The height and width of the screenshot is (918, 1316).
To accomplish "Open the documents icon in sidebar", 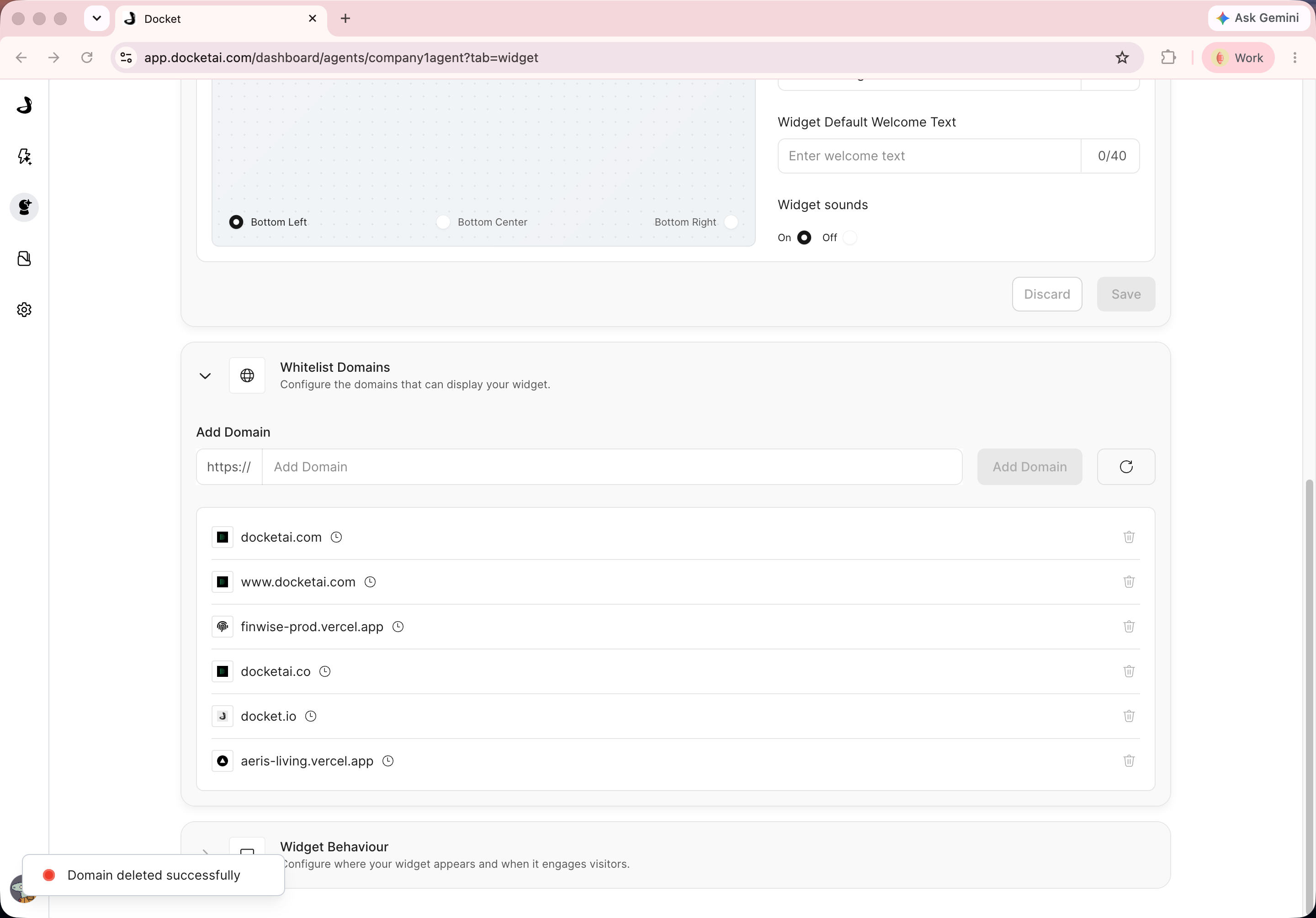I will coord(24,259).
